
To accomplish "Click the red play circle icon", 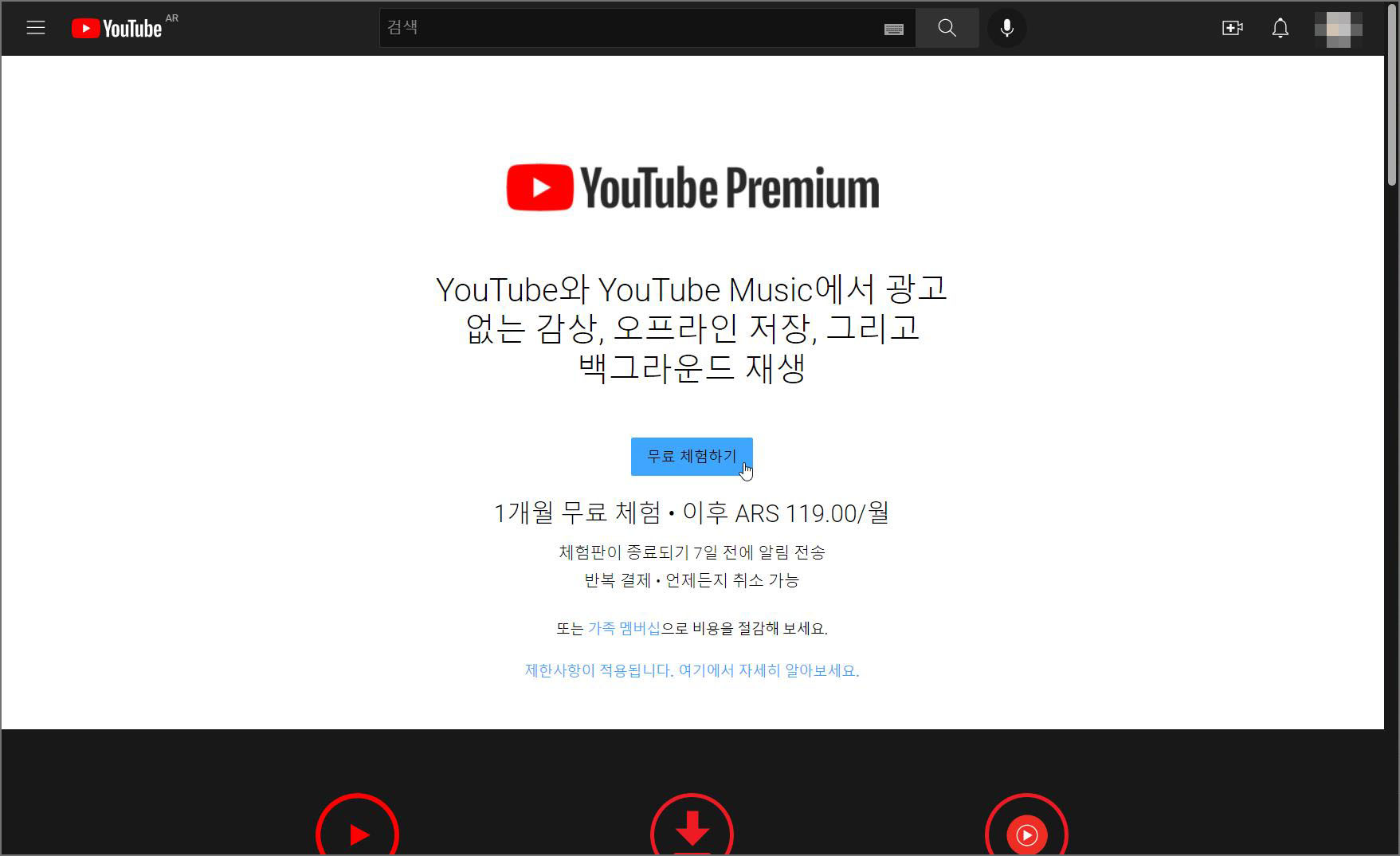I will [x=358, y=826].
